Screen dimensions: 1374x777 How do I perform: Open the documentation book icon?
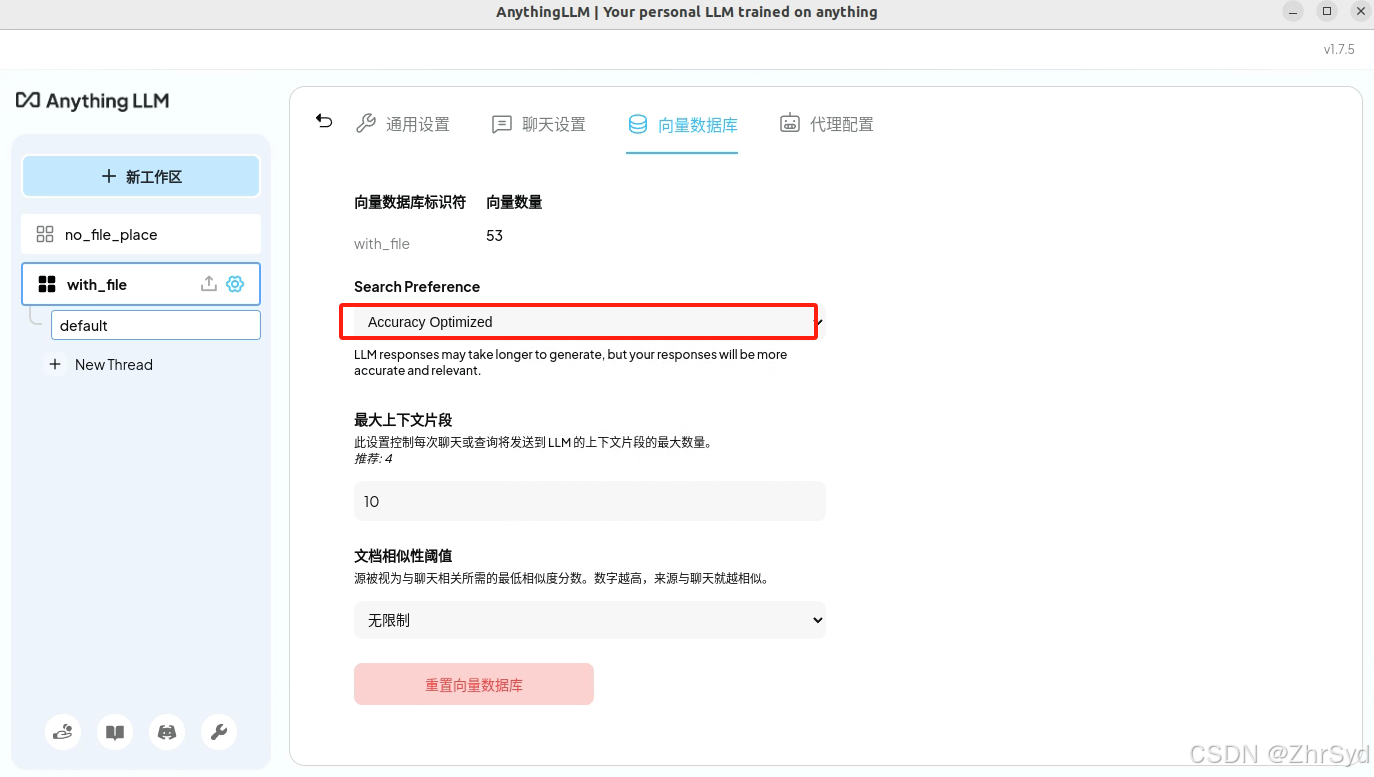coord(116,732)
